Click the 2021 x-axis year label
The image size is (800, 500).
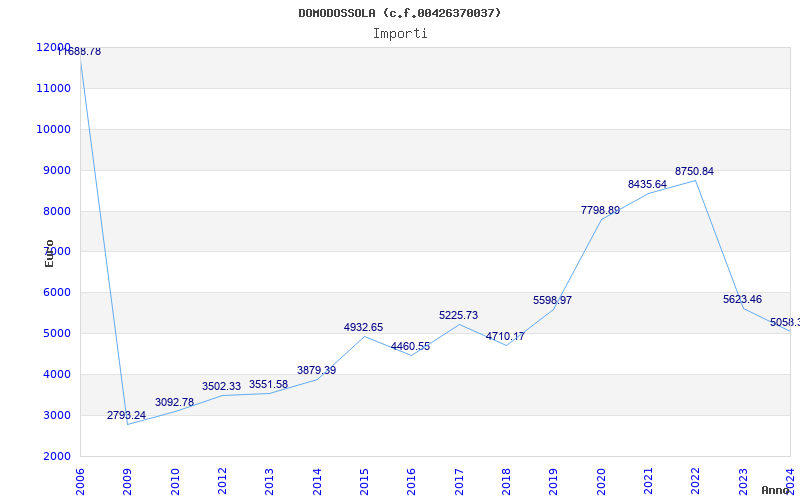[x=648, y=482]
